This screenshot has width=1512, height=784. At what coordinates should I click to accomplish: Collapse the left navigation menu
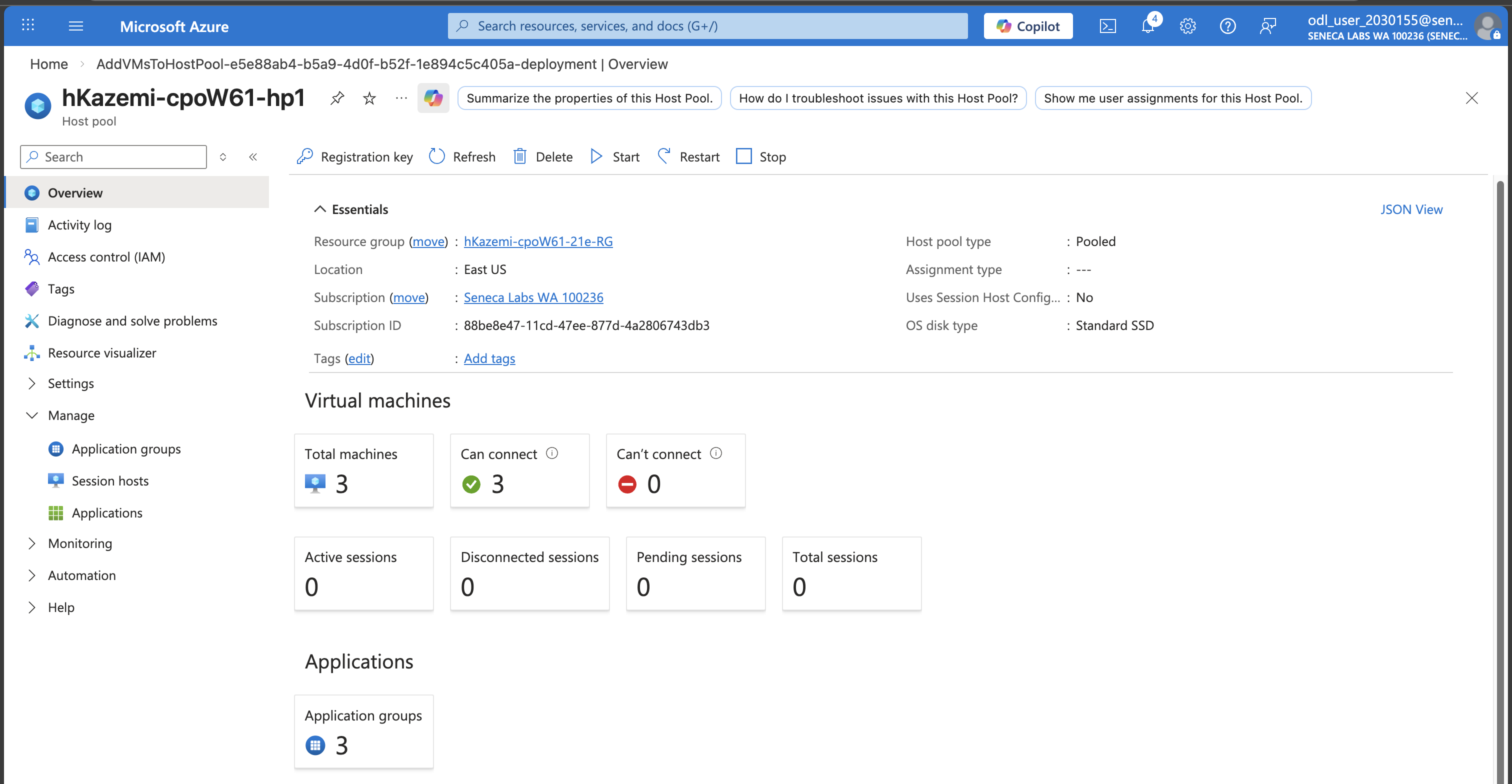pyautogui.click(x=253, y=156)
